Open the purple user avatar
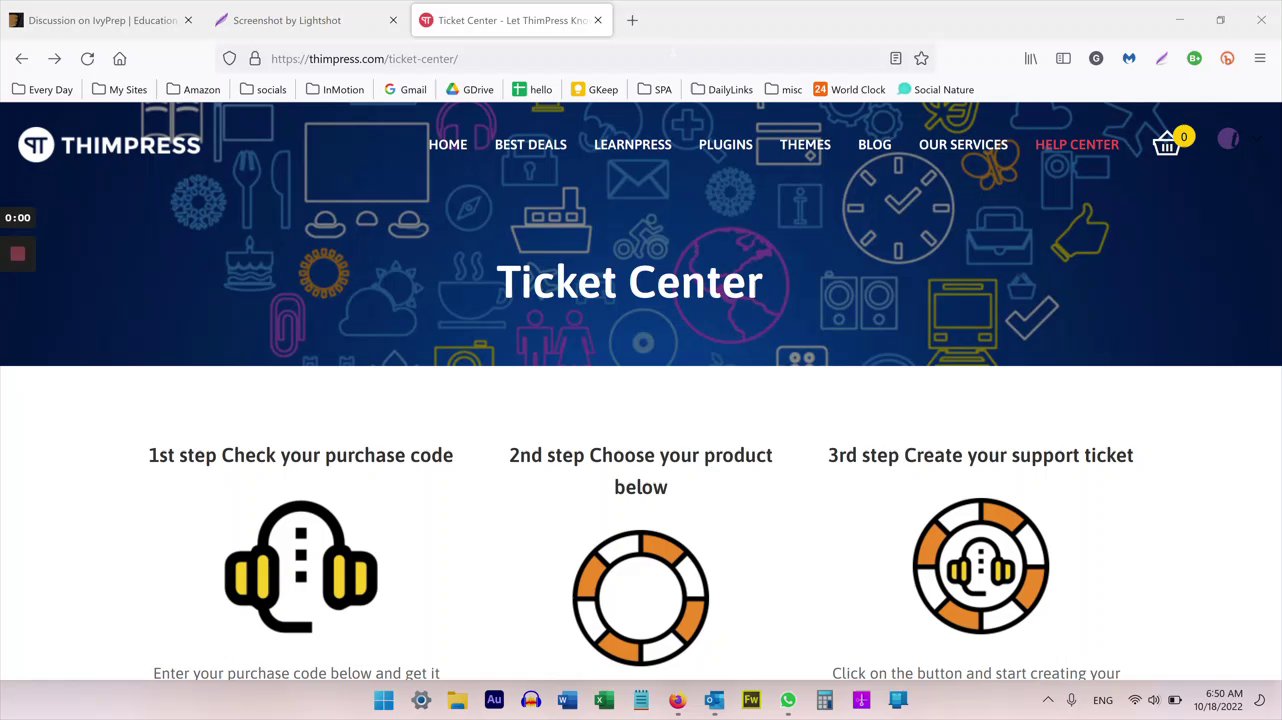1282x720 pixels. click(1228, 139)
